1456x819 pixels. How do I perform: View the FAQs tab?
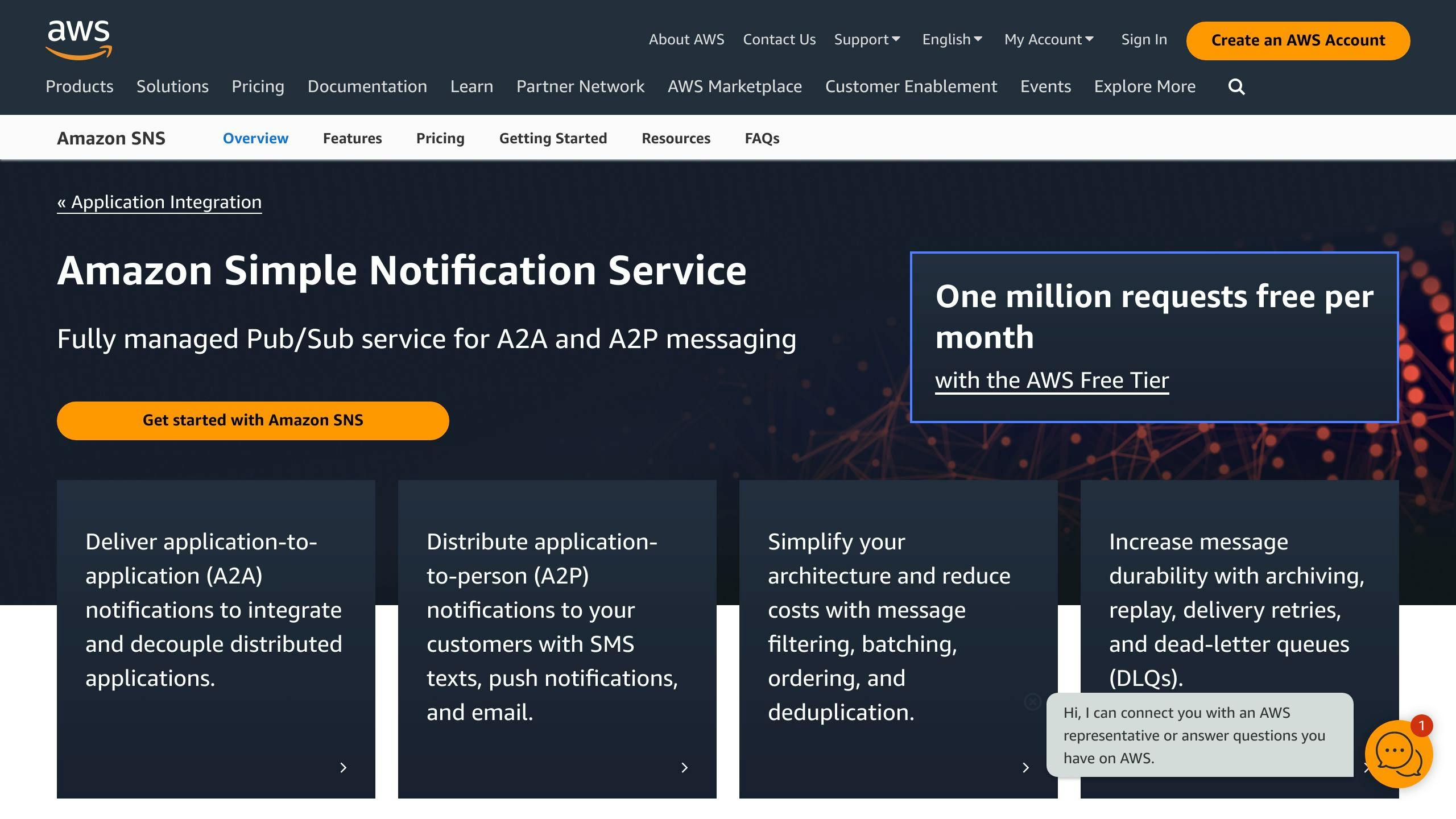point(762,138)
